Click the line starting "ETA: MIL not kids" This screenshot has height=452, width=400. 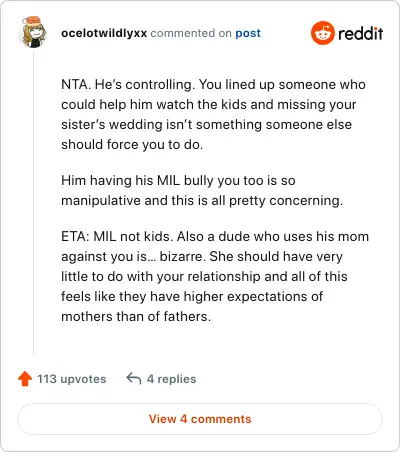(215, 236)
